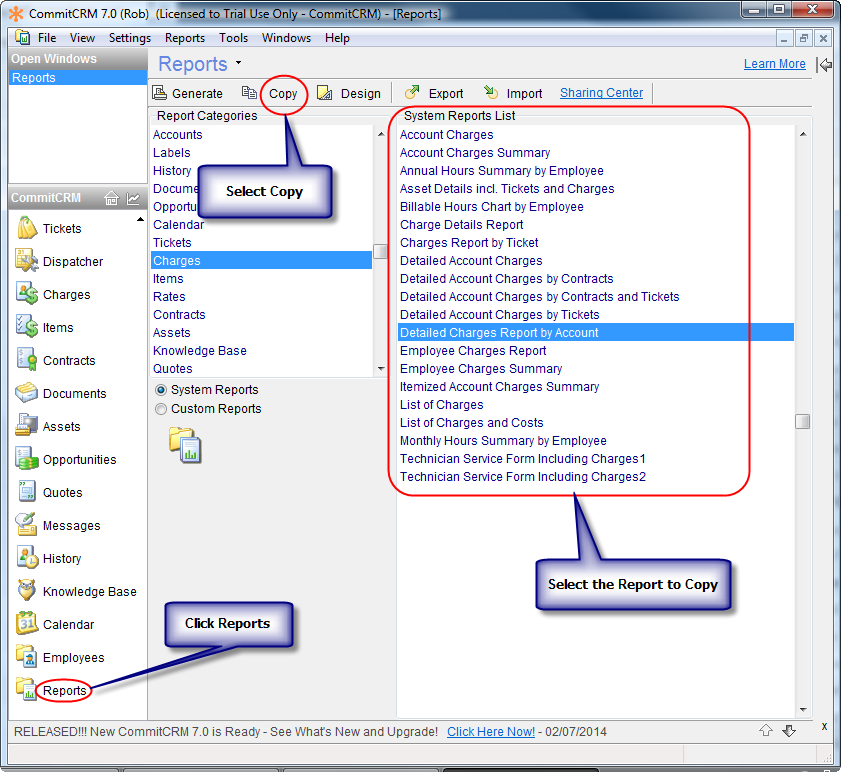Open the Settings menu
Viewport: 841px width, 772px height.
[x=129, y=38]
